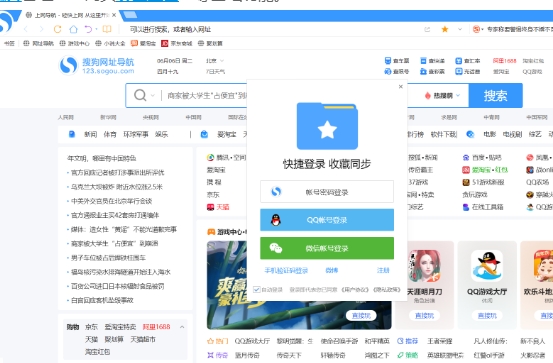Close the 上网导航 tab
This screenshot has height=363, width=553.
coord(114,15)
